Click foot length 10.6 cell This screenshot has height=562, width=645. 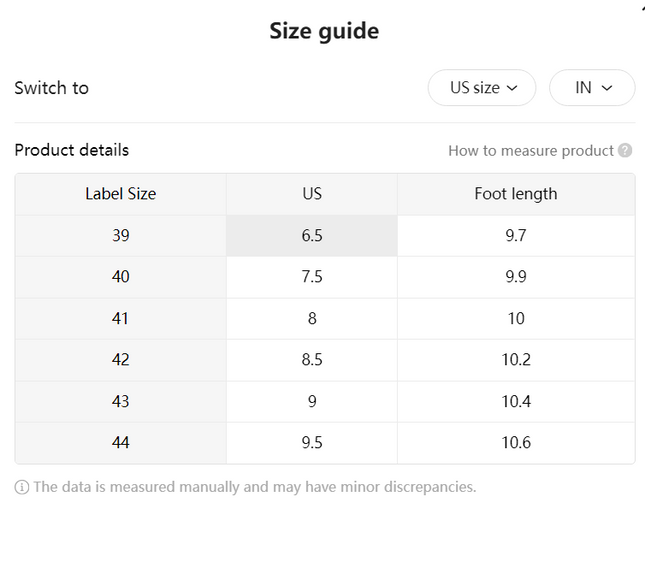pyautogui.click(x=516, y=443)
